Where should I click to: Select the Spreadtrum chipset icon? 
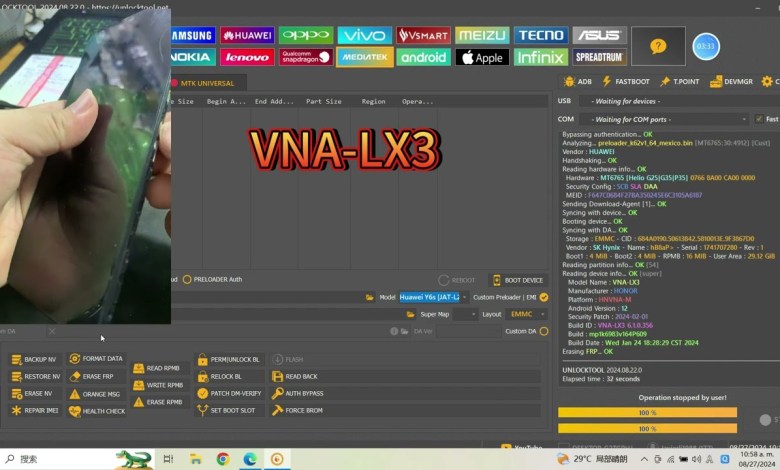coord(599,57)
